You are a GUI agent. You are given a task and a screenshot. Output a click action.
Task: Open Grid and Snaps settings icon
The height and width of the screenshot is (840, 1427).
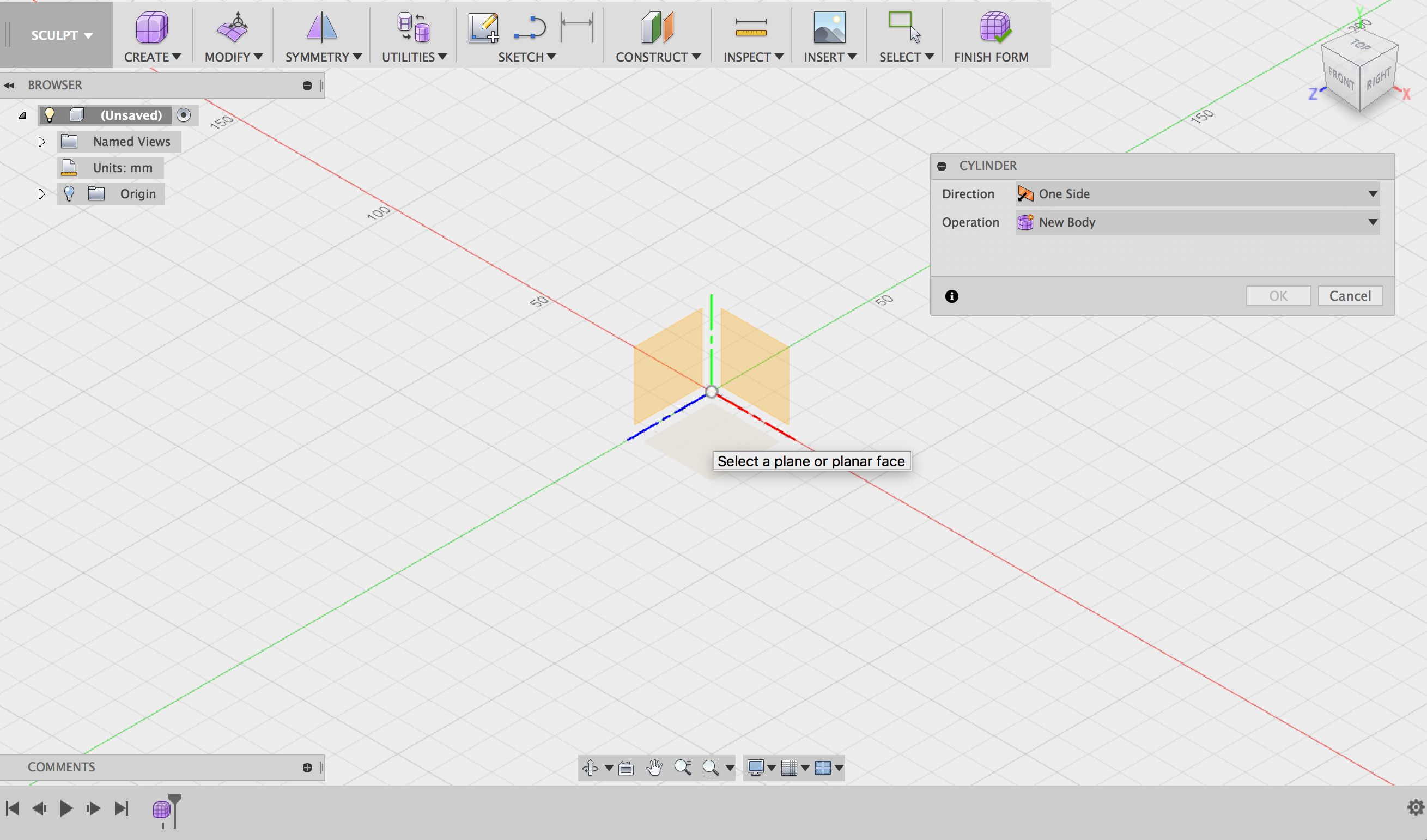click(x=789, y=768)
